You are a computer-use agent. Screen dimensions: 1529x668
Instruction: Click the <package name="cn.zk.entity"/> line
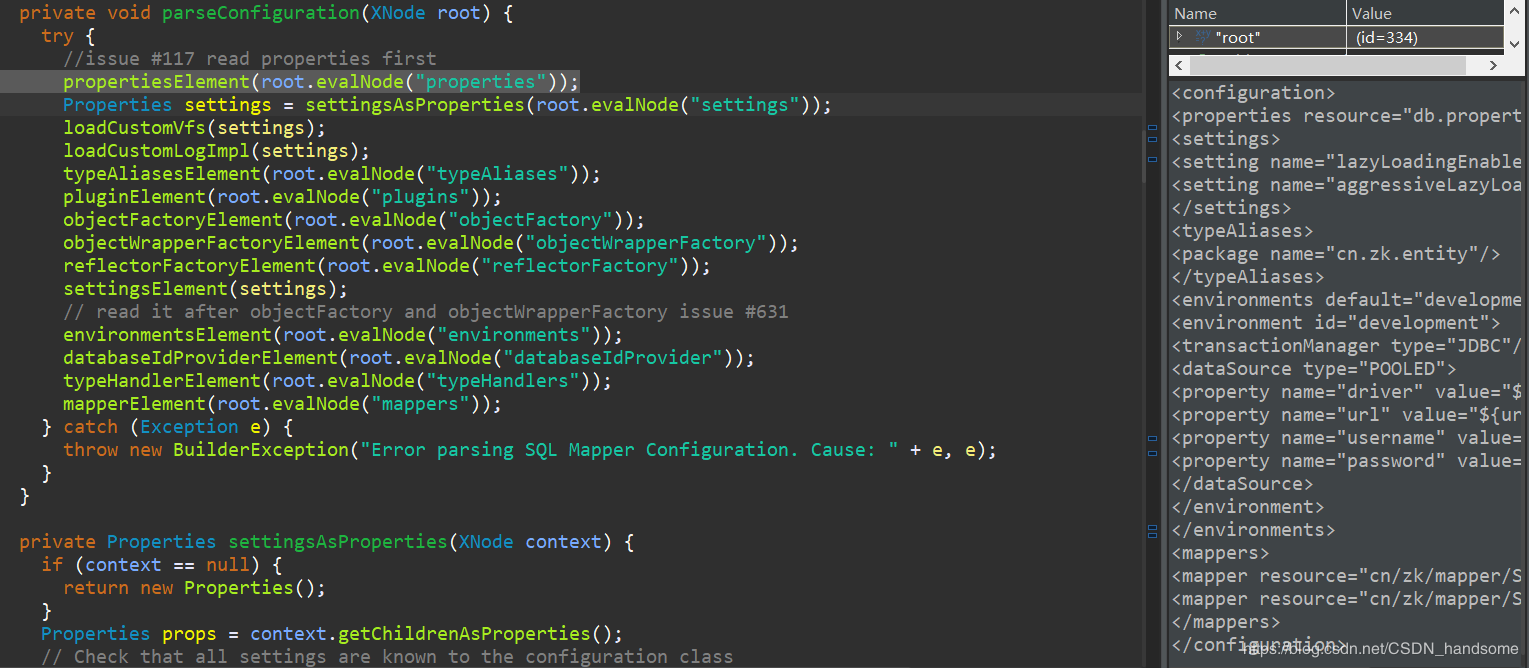click(1336, 254)
